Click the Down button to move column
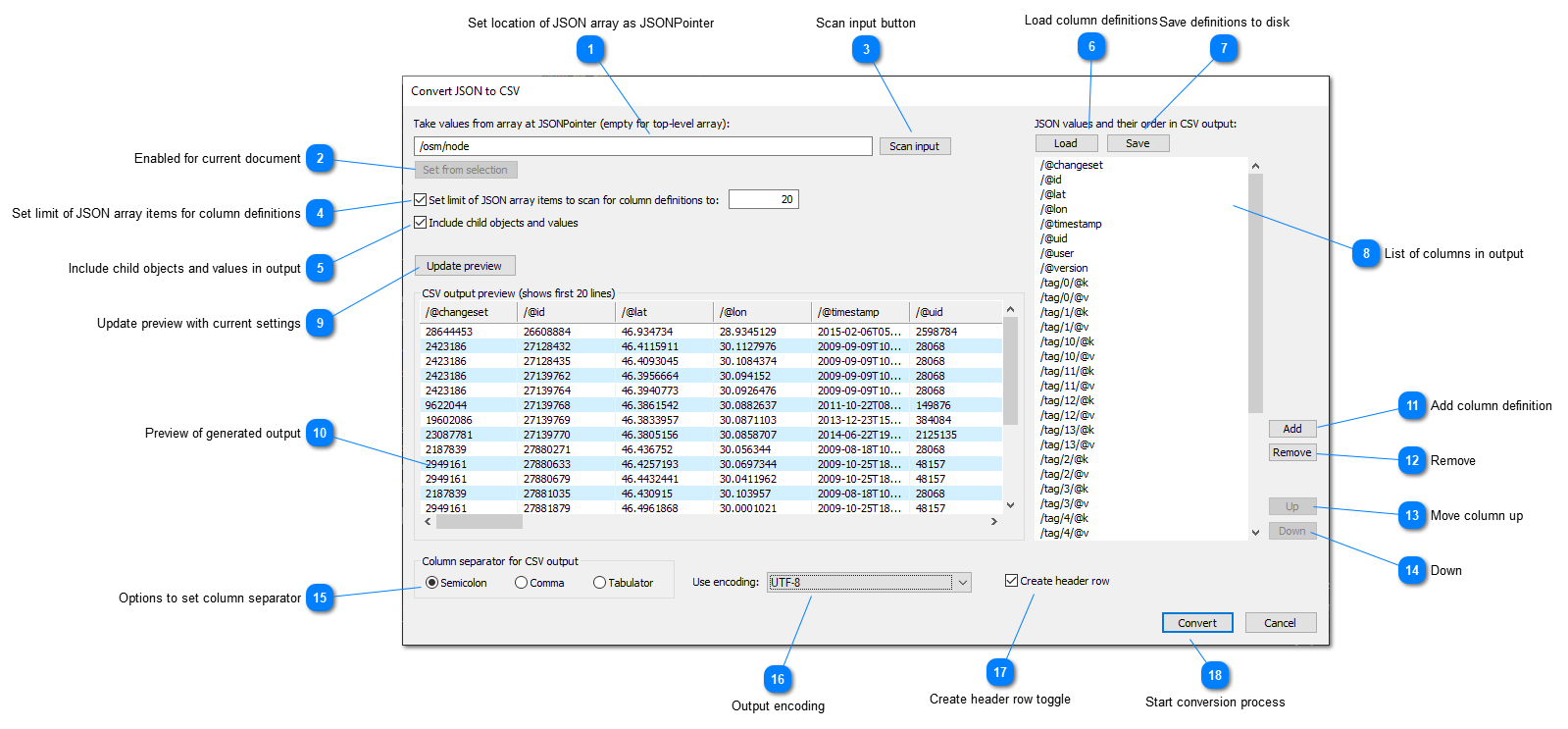This screenshot has height=729, width=1568. (x=1292, y=531)
